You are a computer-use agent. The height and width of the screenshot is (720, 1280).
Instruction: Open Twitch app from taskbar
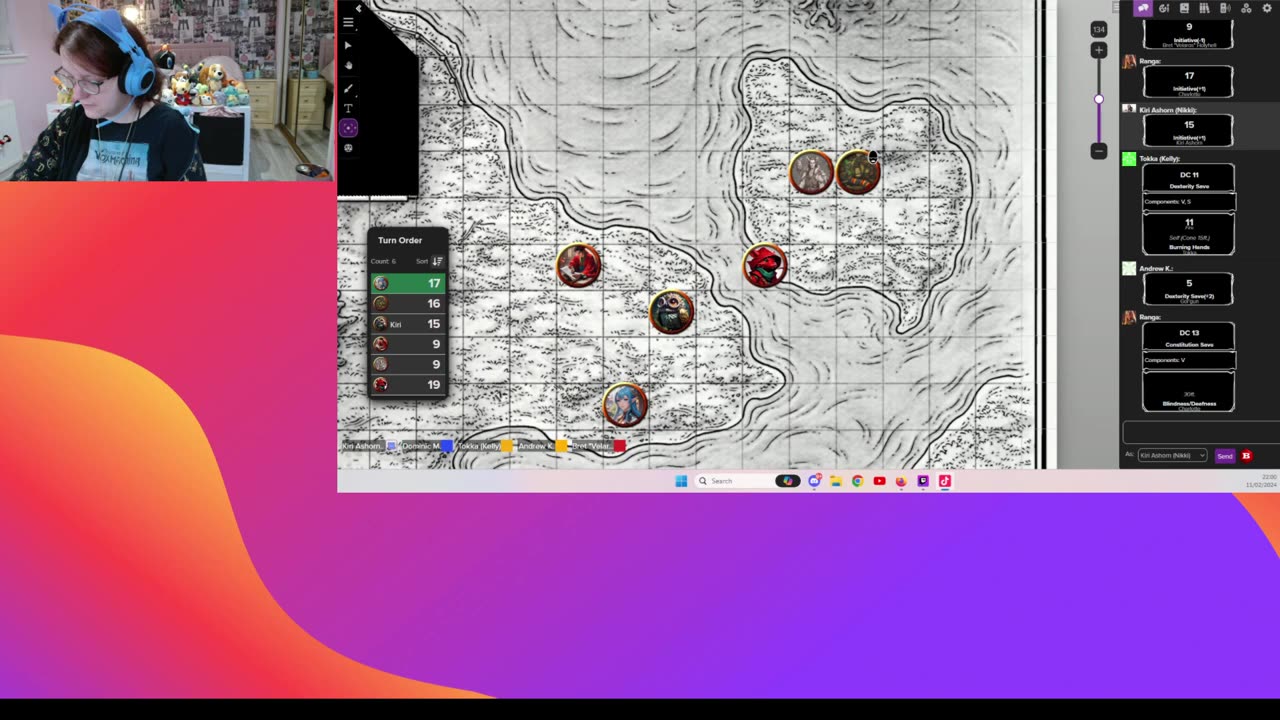pos(923,481)
